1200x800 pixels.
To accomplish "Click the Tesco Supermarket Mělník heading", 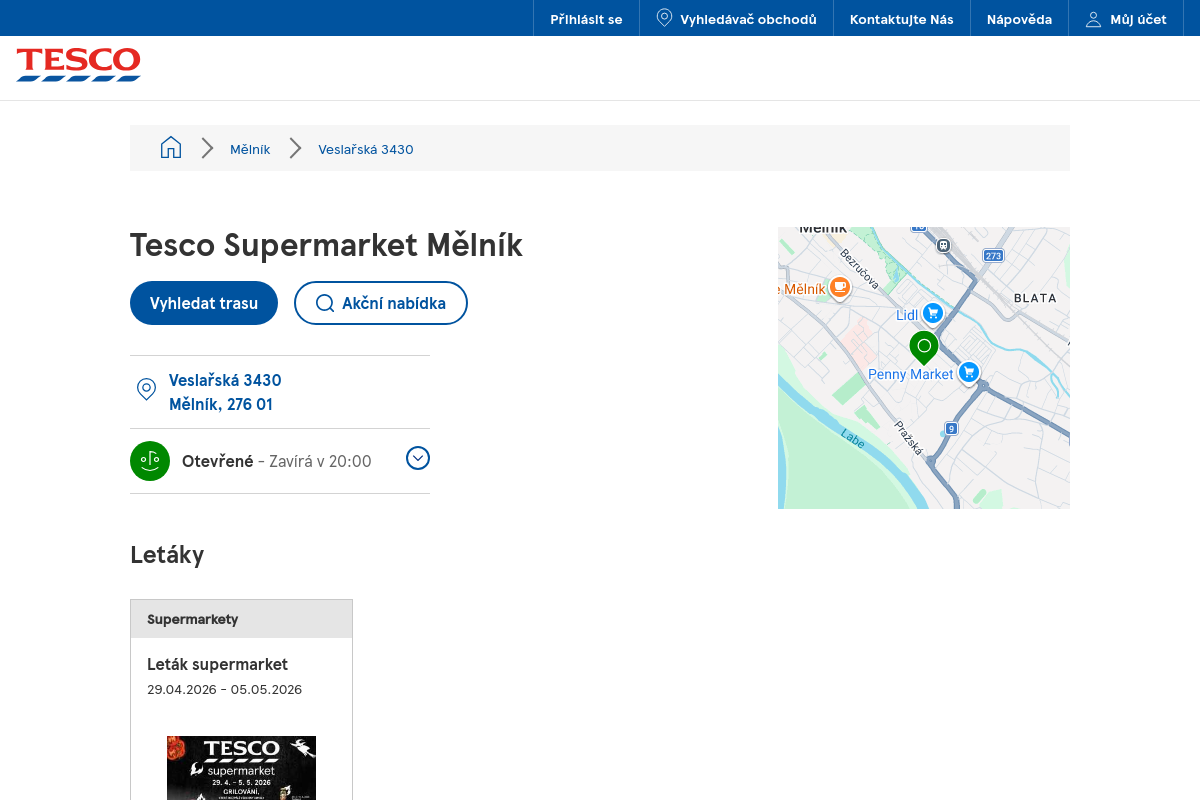I will pos(326,245).
